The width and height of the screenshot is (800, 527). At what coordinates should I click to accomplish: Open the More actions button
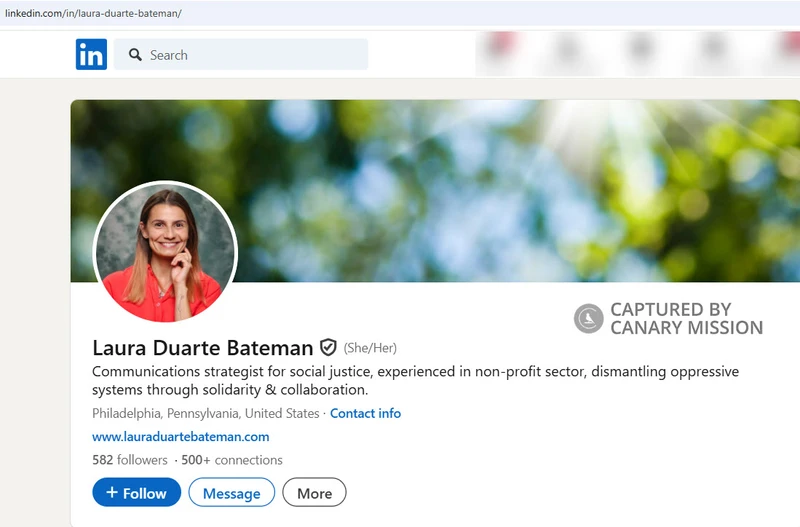(x=314, y=492)
